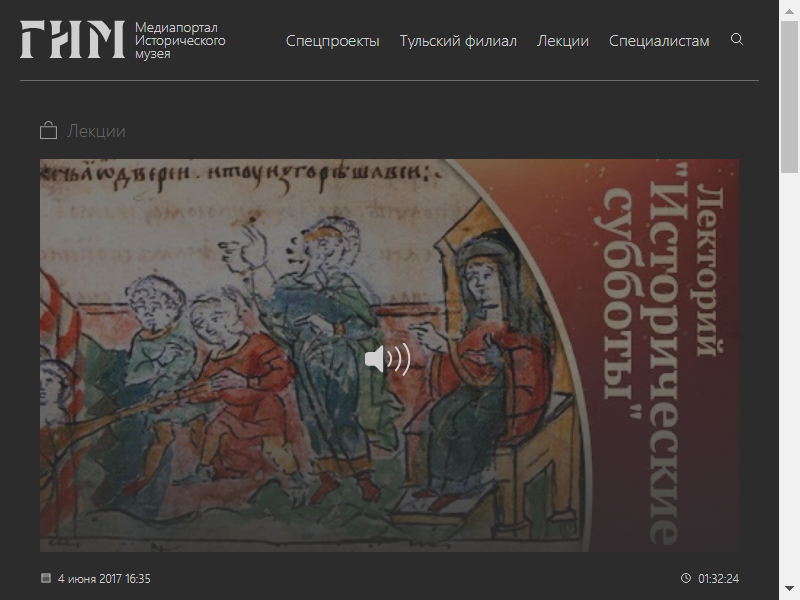Open search with the magnifier icon
This screenshot has width=800, height=600.
point(737,40)
